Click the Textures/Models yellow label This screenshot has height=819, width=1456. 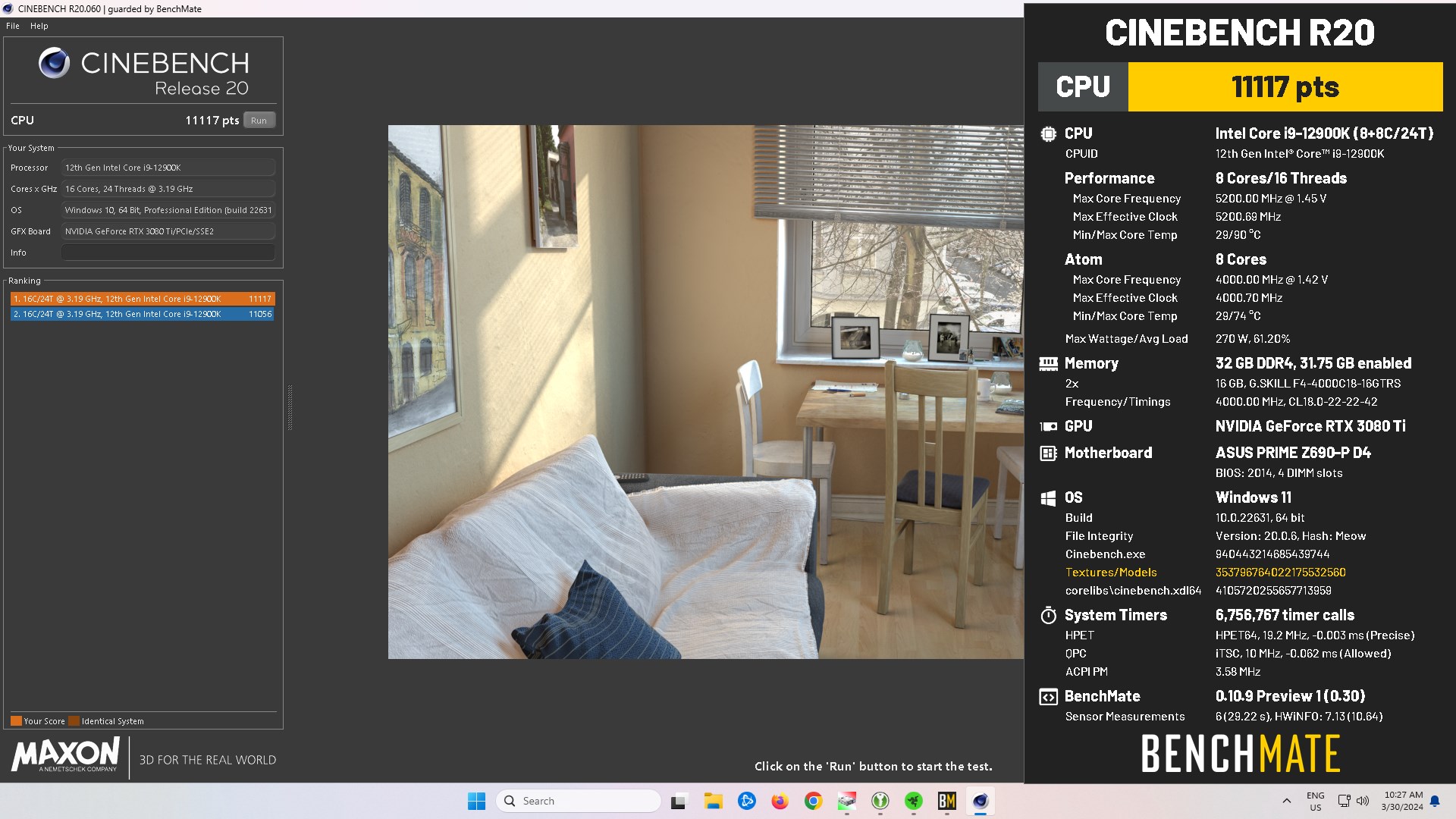pyautogui.click(x=1111, y=573)
